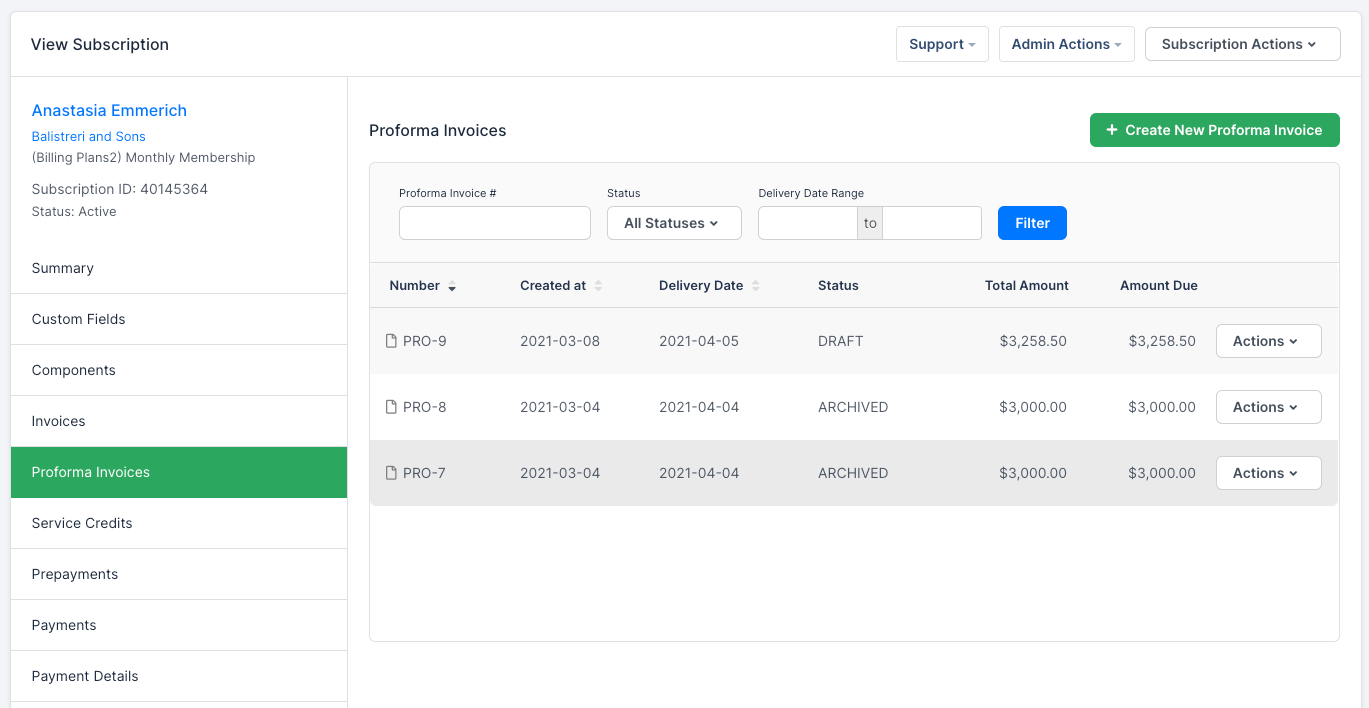The height and width of the screenshot is (708, 1369).
Task: Open Anastasia Emmerich customer link
Action: 109,110
